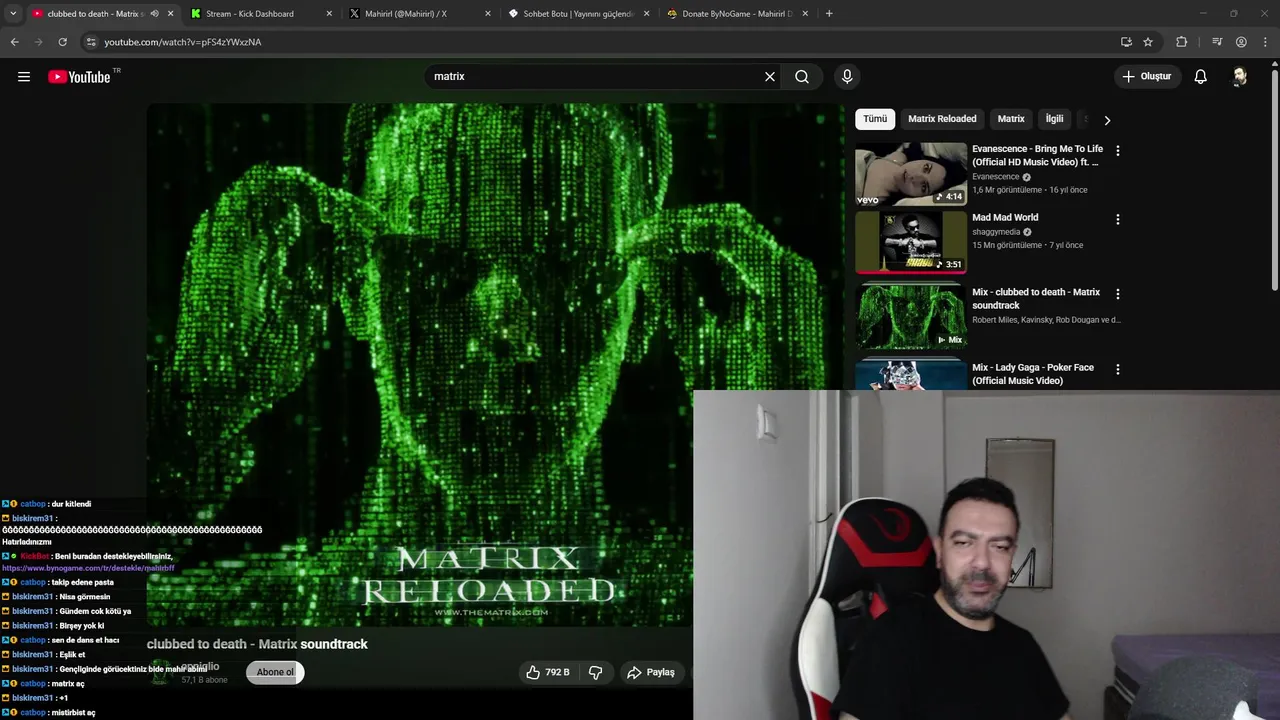Close the Sohbet Botu tab
The height and width of the screenshot is (720, 1280).
click(646, 14)
